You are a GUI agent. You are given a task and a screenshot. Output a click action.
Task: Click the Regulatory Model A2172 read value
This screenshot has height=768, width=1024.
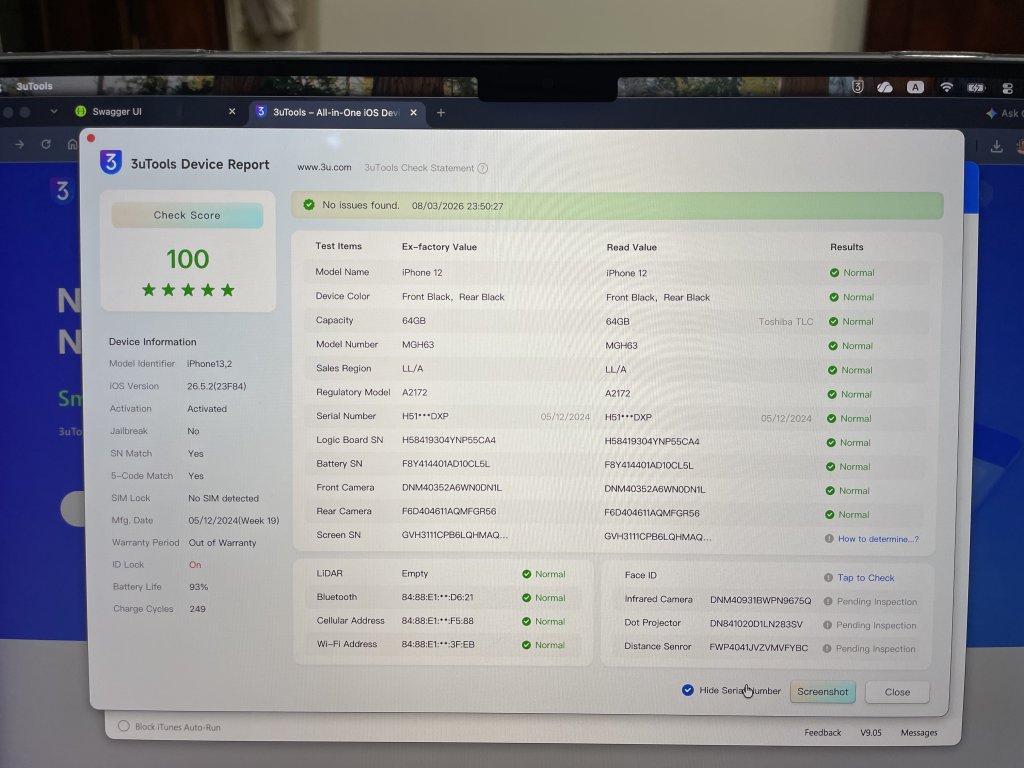point(617,393)
